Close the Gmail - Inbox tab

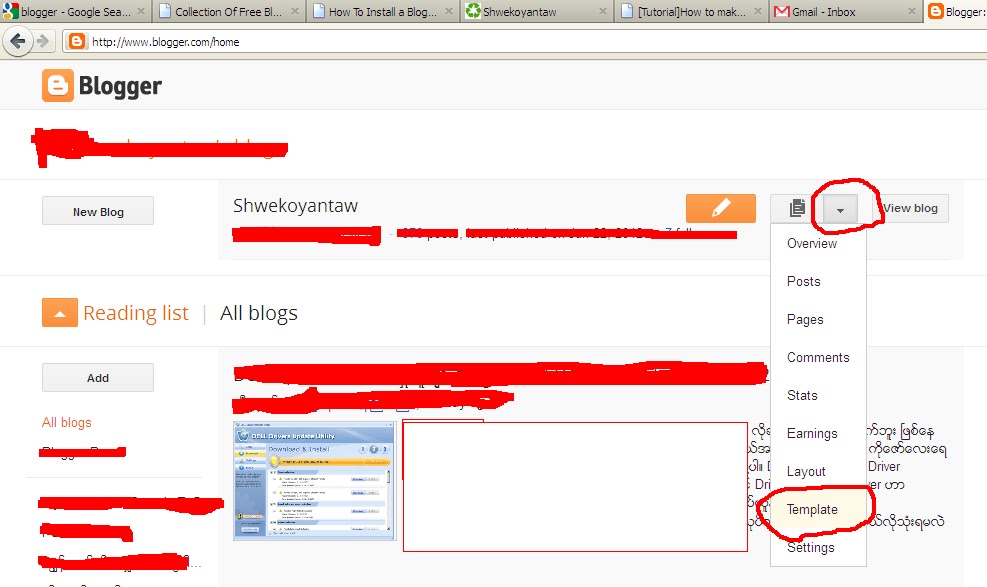[911, 11]
